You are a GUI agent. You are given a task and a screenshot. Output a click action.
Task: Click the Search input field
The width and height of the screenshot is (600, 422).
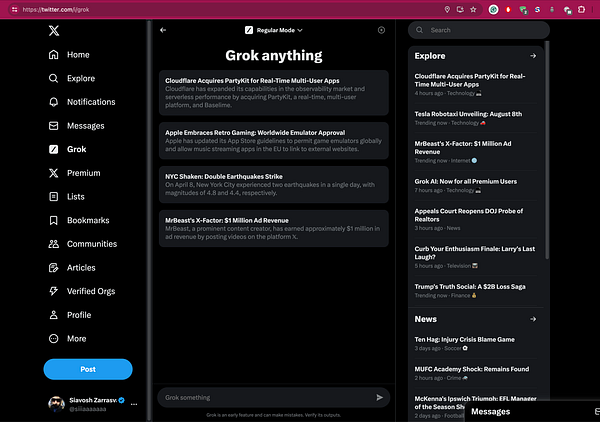[x=479, y=30]
